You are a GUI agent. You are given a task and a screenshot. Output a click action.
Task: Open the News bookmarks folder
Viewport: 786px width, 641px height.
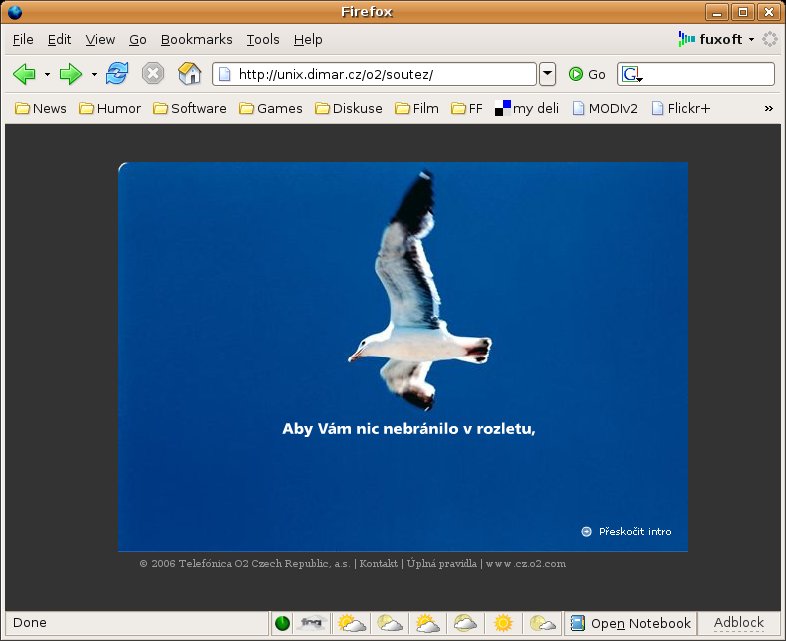(x=41, y=108)
